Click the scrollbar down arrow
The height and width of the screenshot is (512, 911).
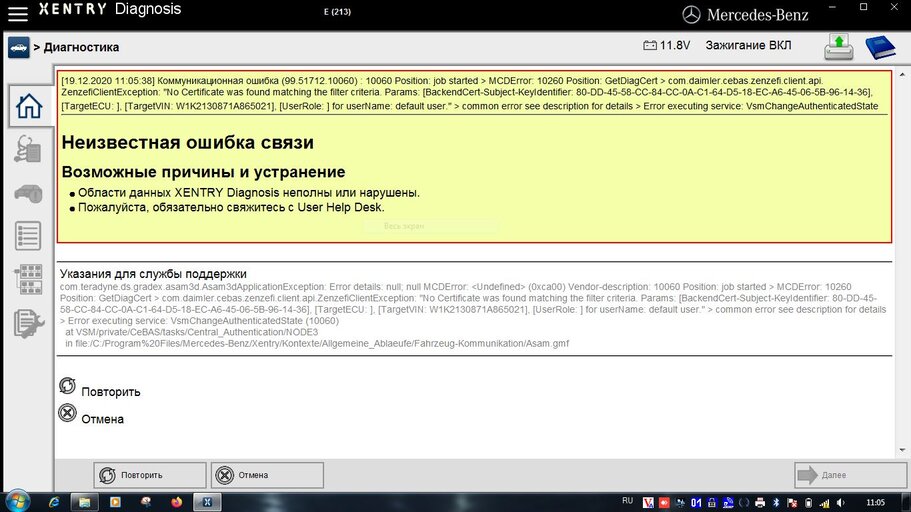pos(902,450)
